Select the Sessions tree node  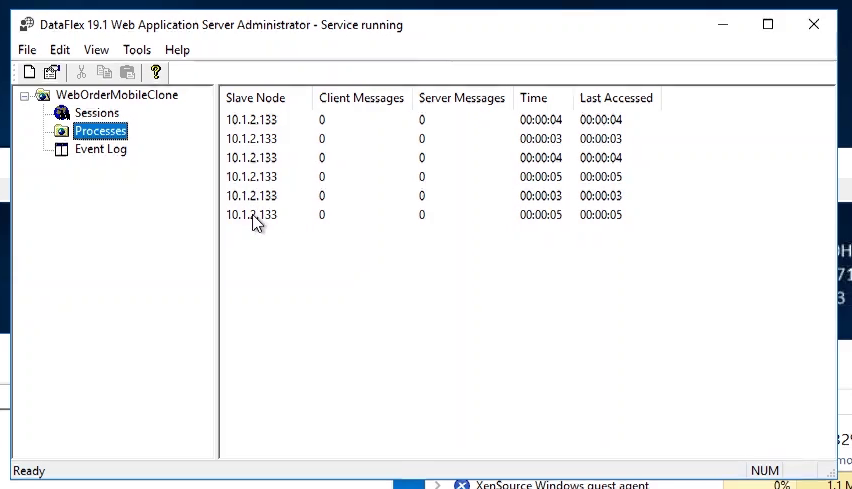[x=96, y=113]
